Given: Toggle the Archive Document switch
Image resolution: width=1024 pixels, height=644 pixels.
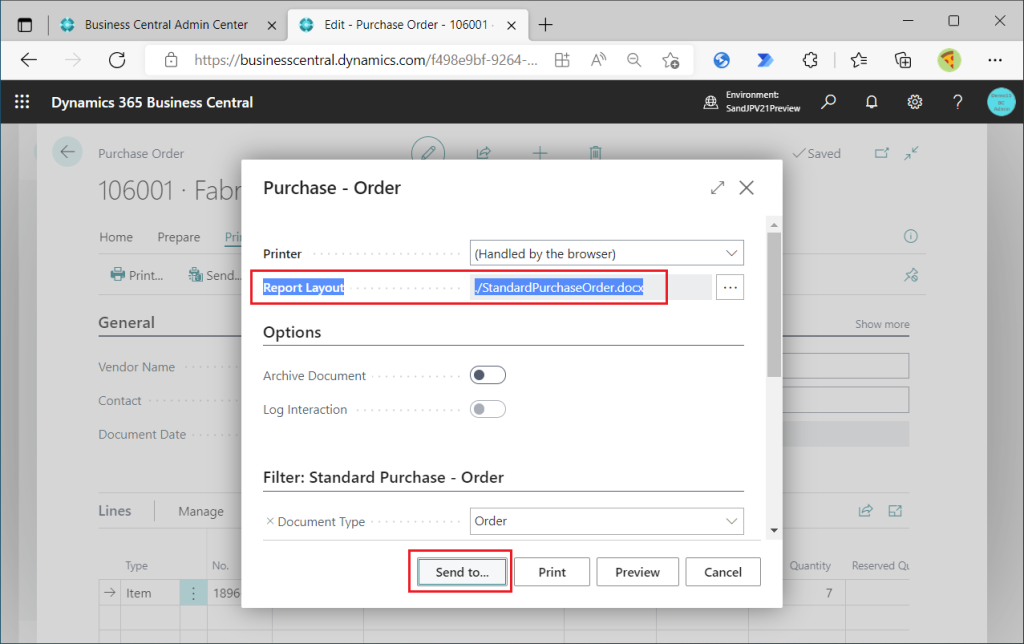Looking at the screenshot, I should pos(488,376).
